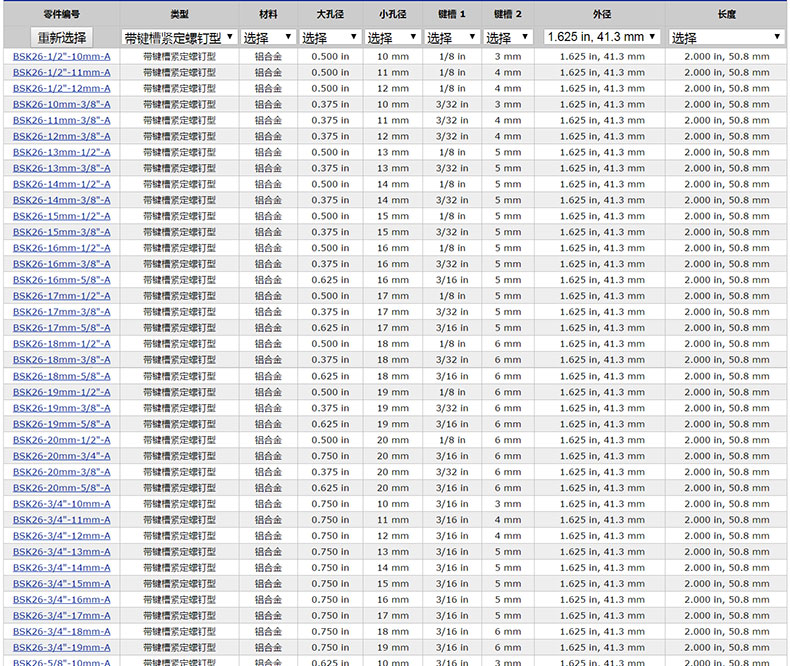Open part link BSK26-16mm-5/8"-A
790x666 pixels.
tap(62, 280)
